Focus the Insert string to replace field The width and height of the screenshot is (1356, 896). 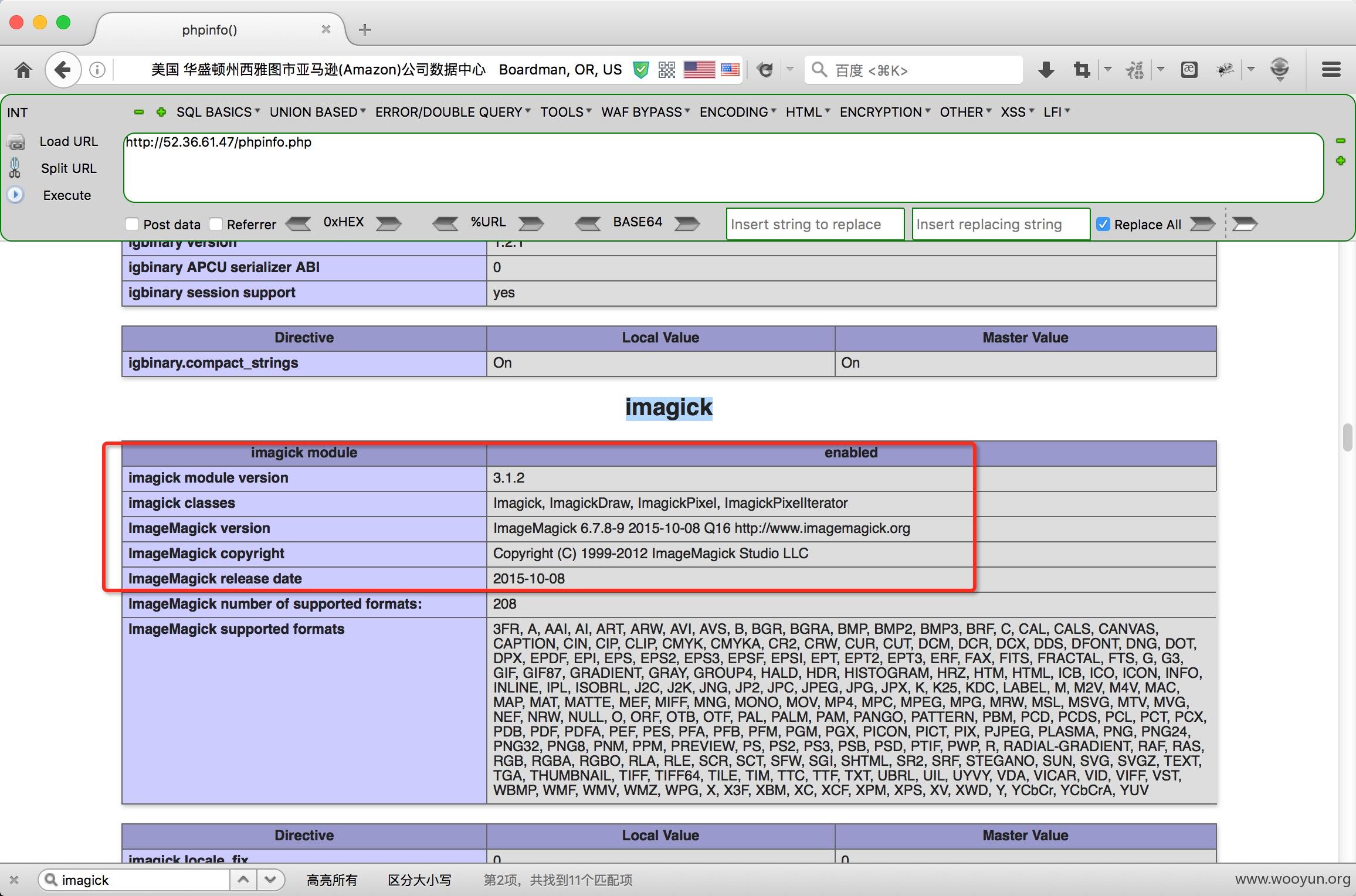[x=815, y=224]
